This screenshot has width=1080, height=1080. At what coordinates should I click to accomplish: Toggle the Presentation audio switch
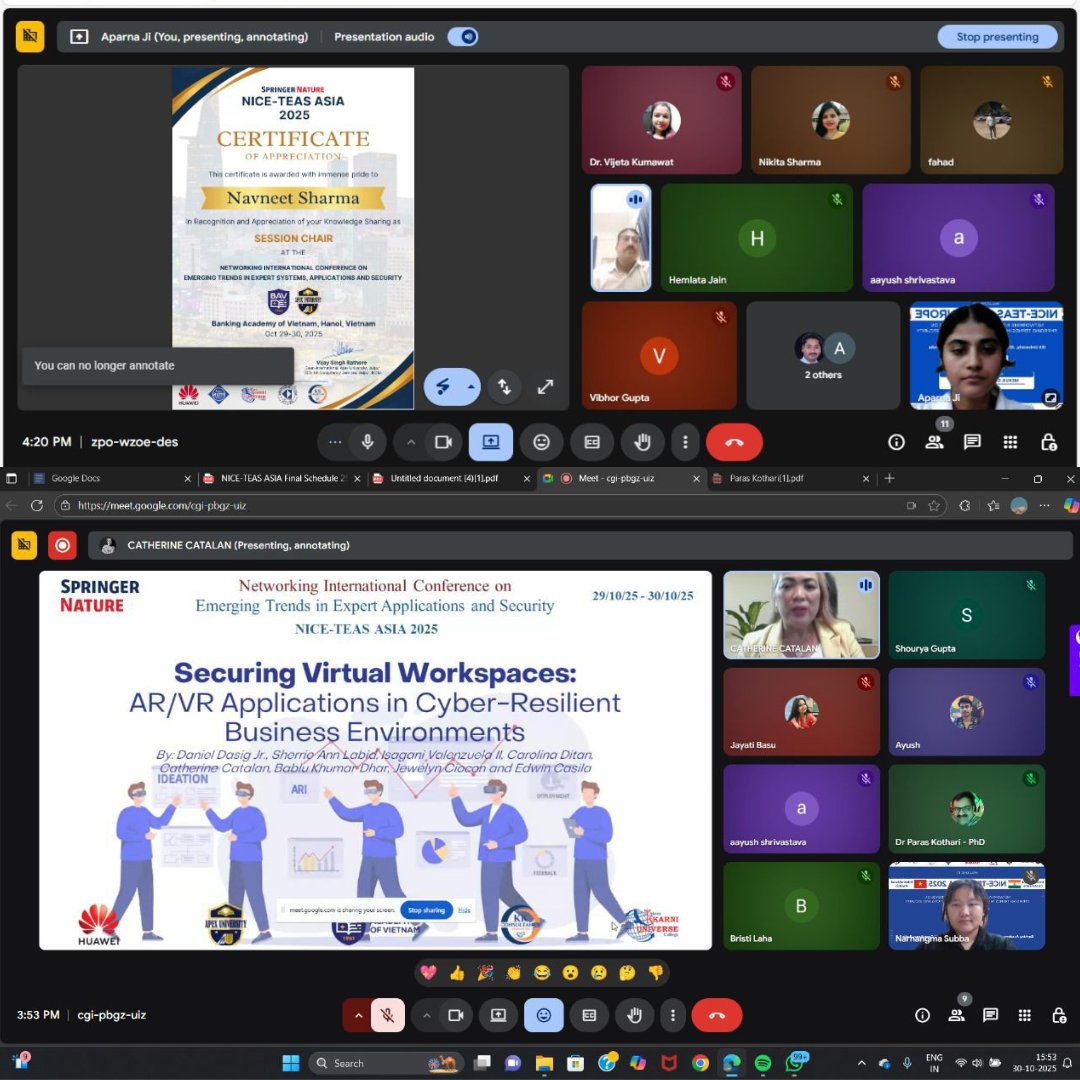tap(463, 37)
